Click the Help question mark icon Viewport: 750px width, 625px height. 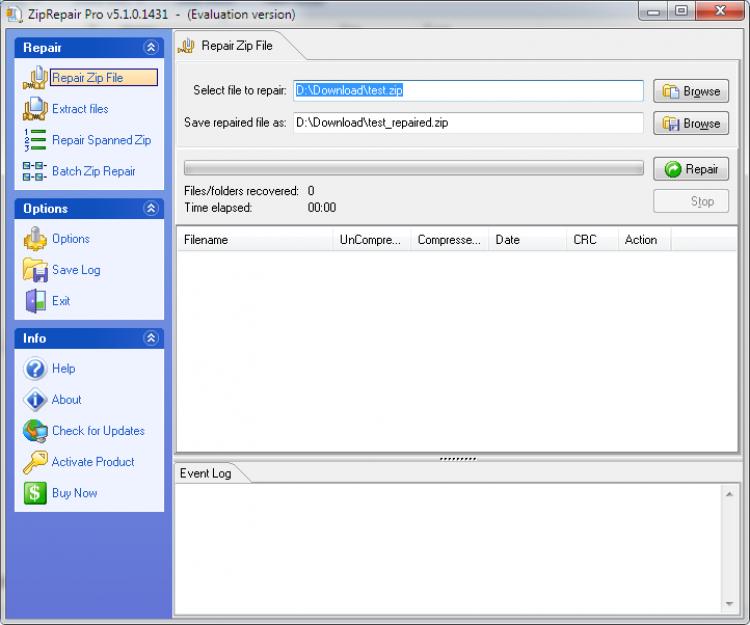pos(35,368)
